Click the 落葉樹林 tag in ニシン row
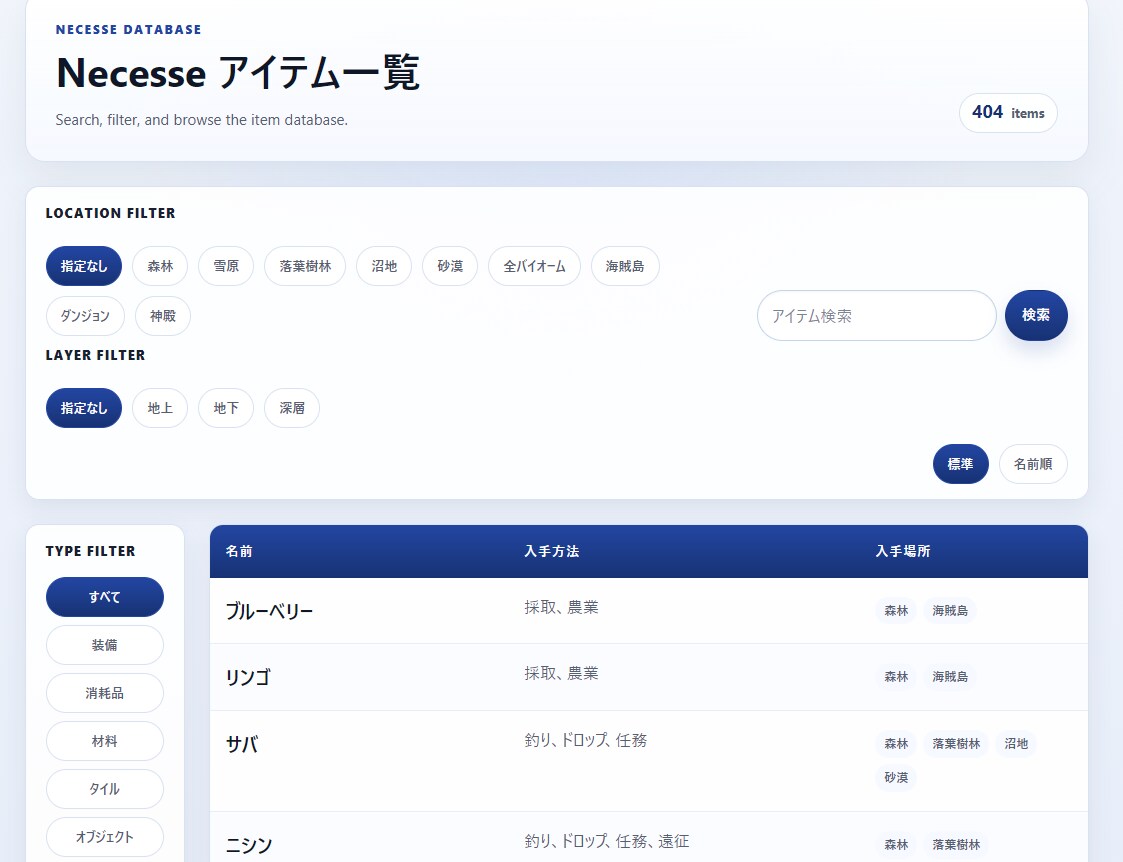 point(956,845)
